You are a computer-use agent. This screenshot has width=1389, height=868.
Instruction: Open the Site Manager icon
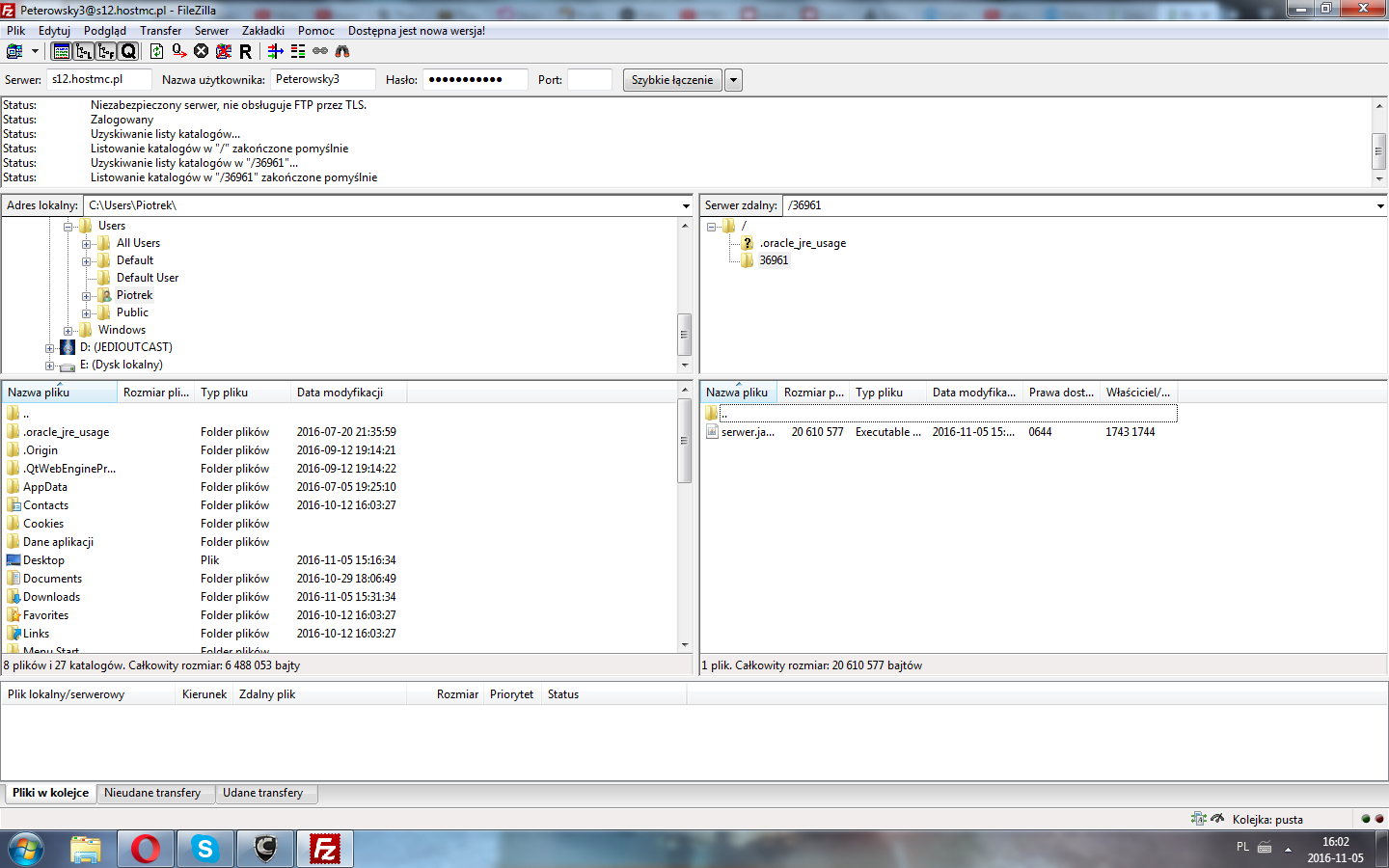click(x=14, y=51)
